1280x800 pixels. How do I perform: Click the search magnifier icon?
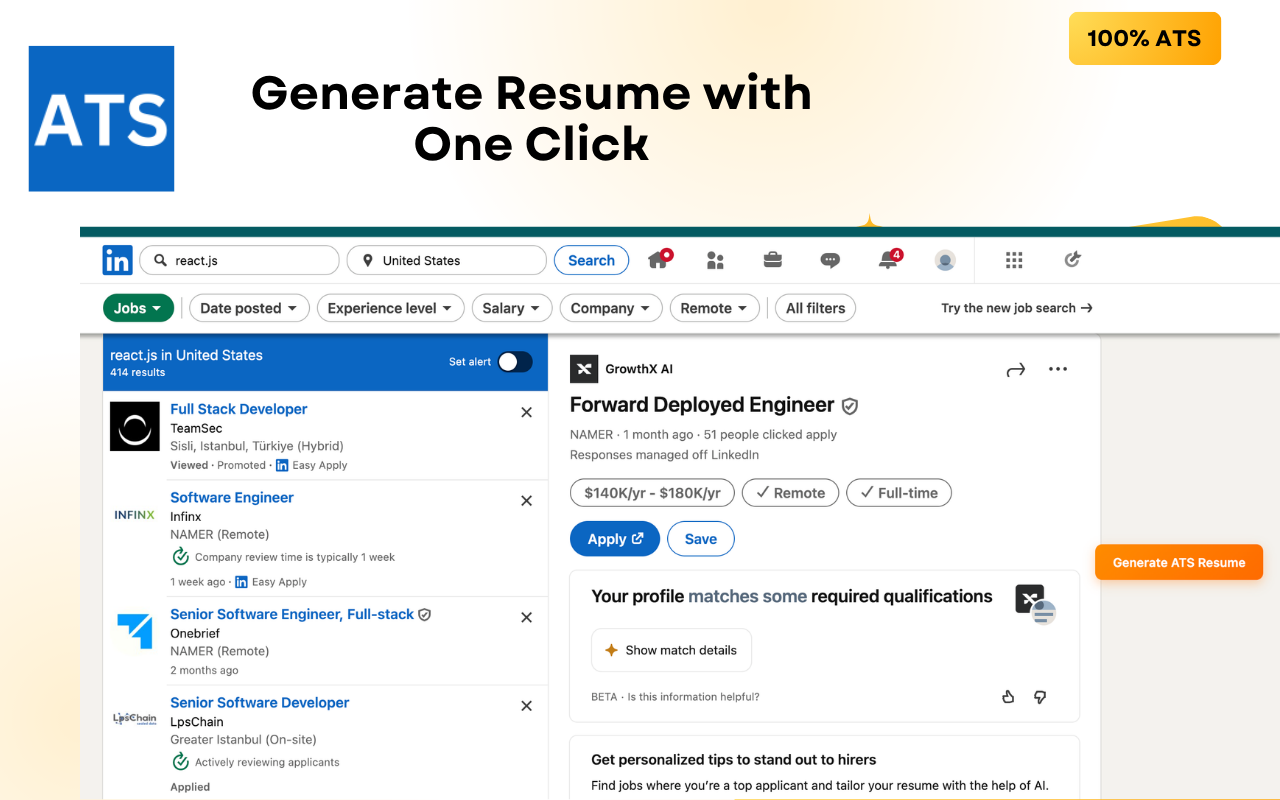[160, 260]
